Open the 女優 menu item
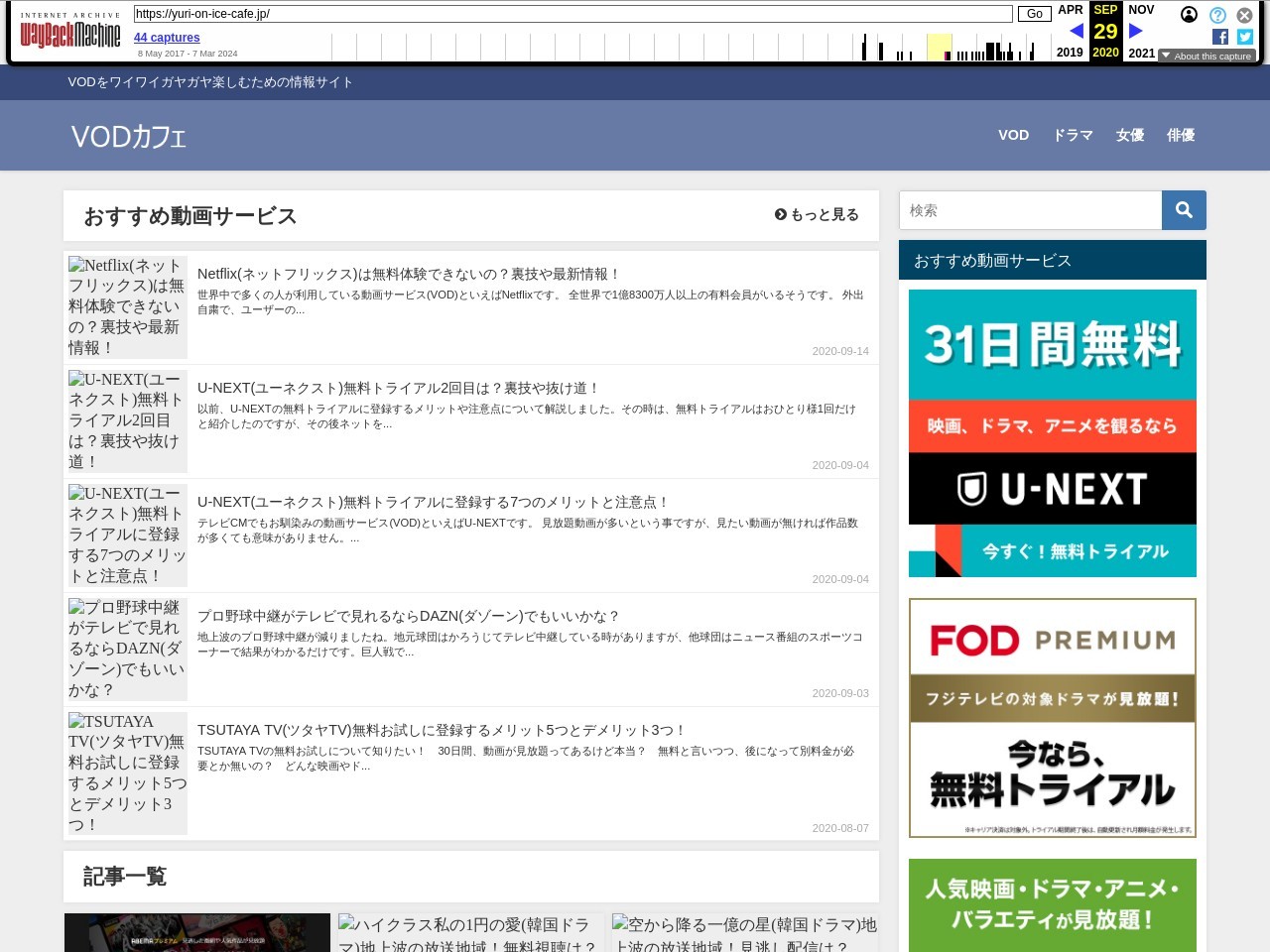Viewport: 1270px width, 952px height. coord(1130,135)
